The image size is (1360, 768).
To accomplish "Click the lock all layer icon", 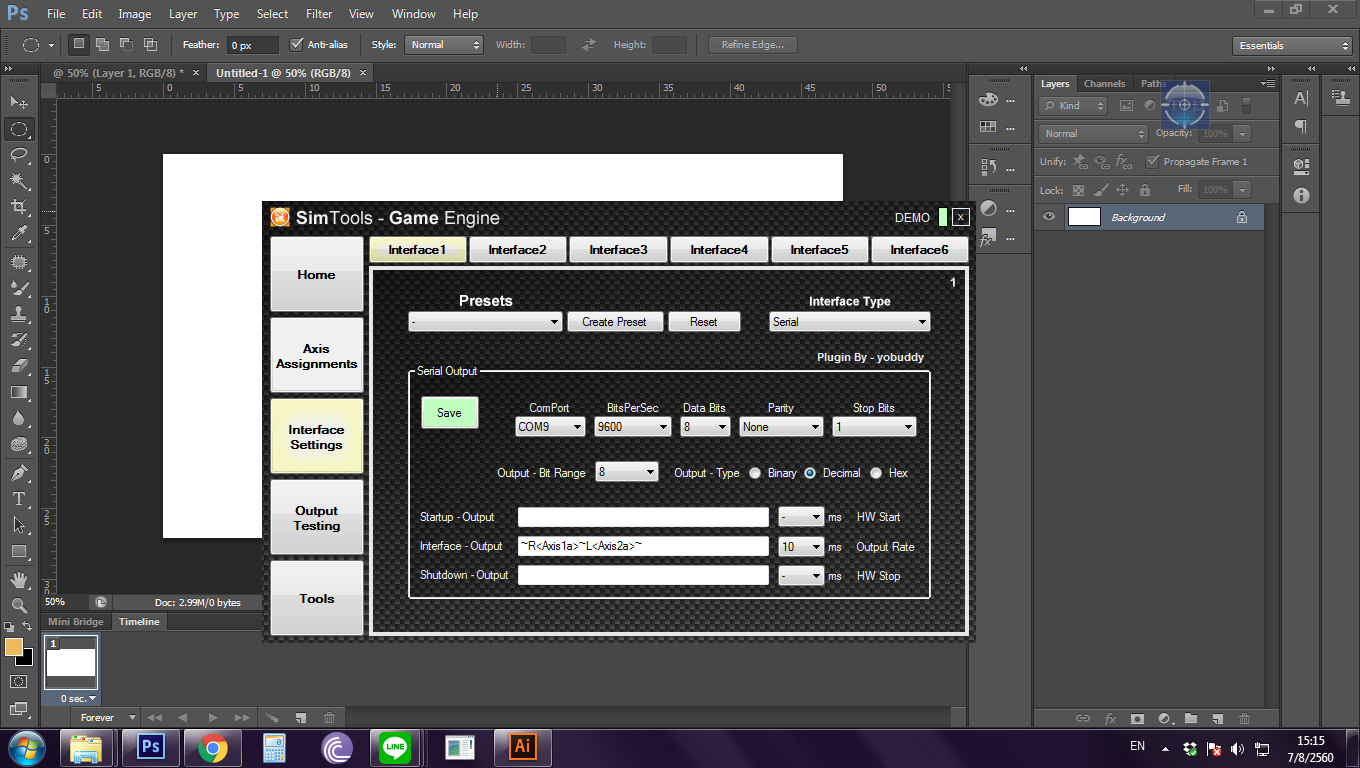I will 1145,189.
